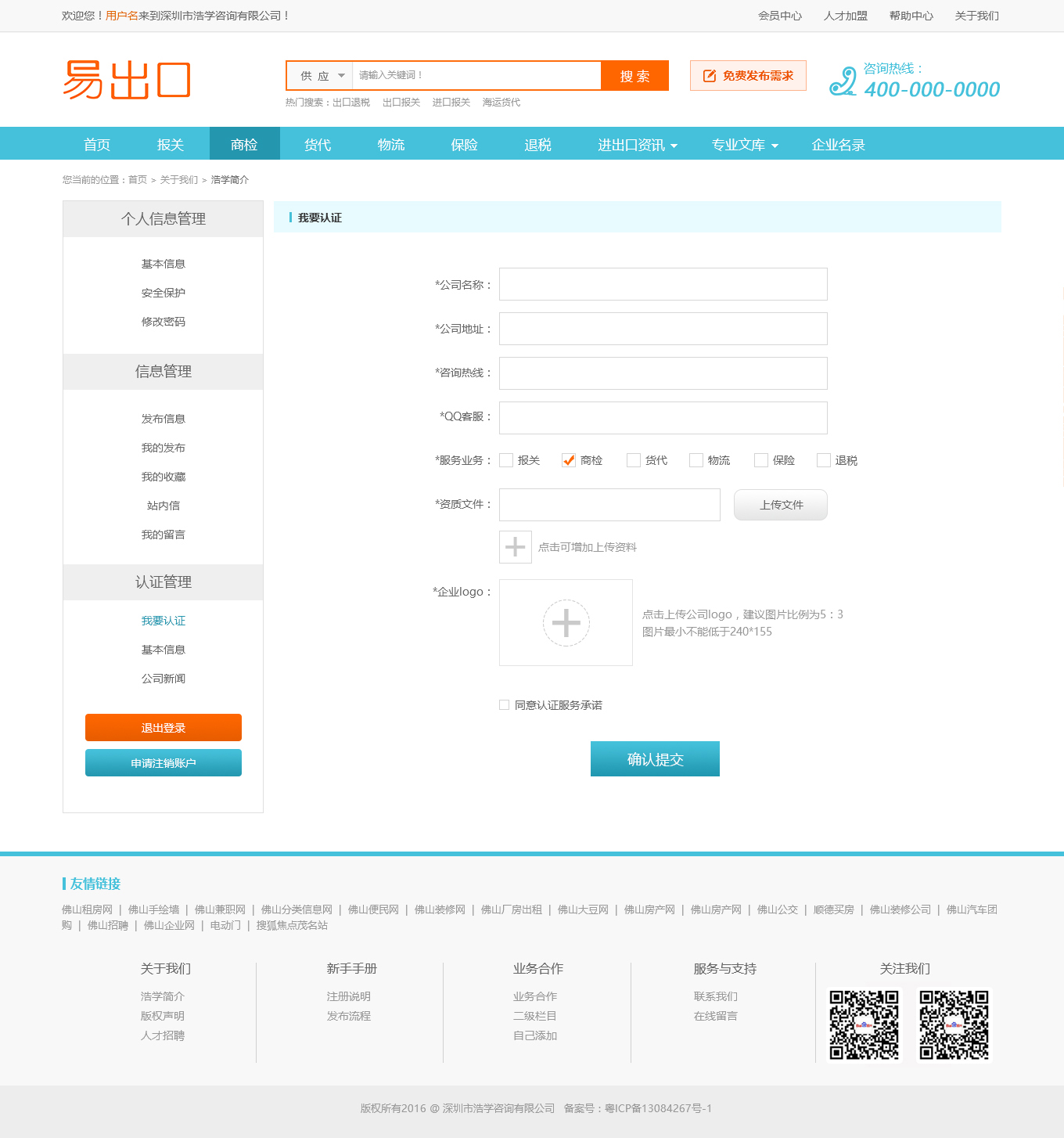Open the 货代 navigation tab
This screenshot has width=1064, height=1138.
point(318,145)
